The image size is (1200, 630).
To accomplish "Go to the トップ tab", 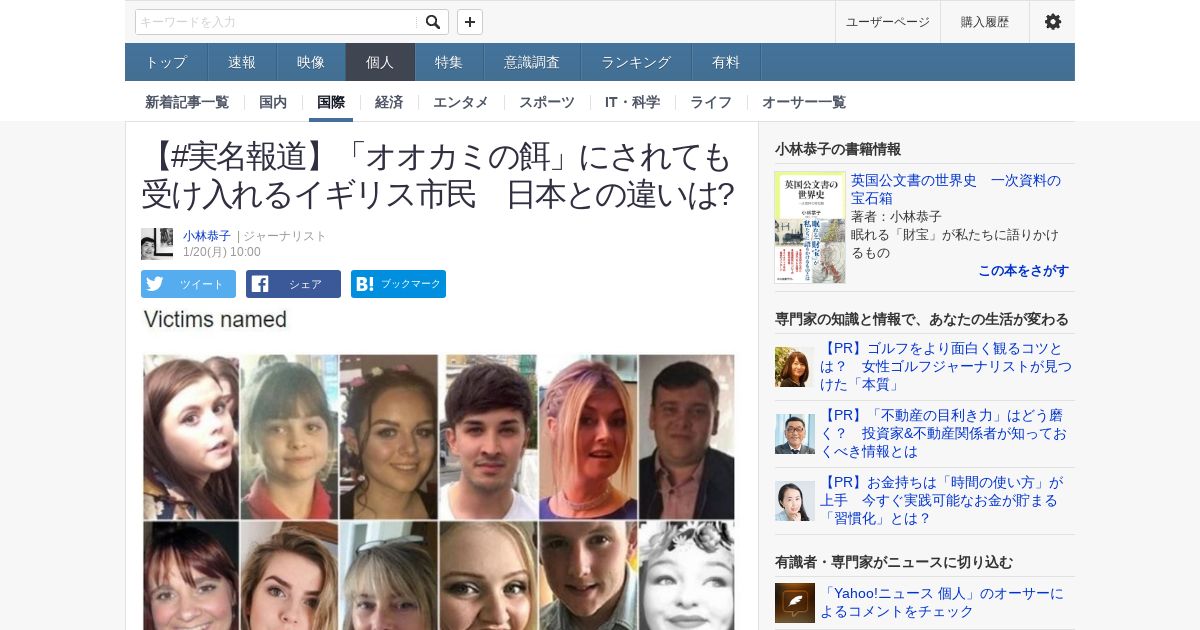I will coord(166,62).
